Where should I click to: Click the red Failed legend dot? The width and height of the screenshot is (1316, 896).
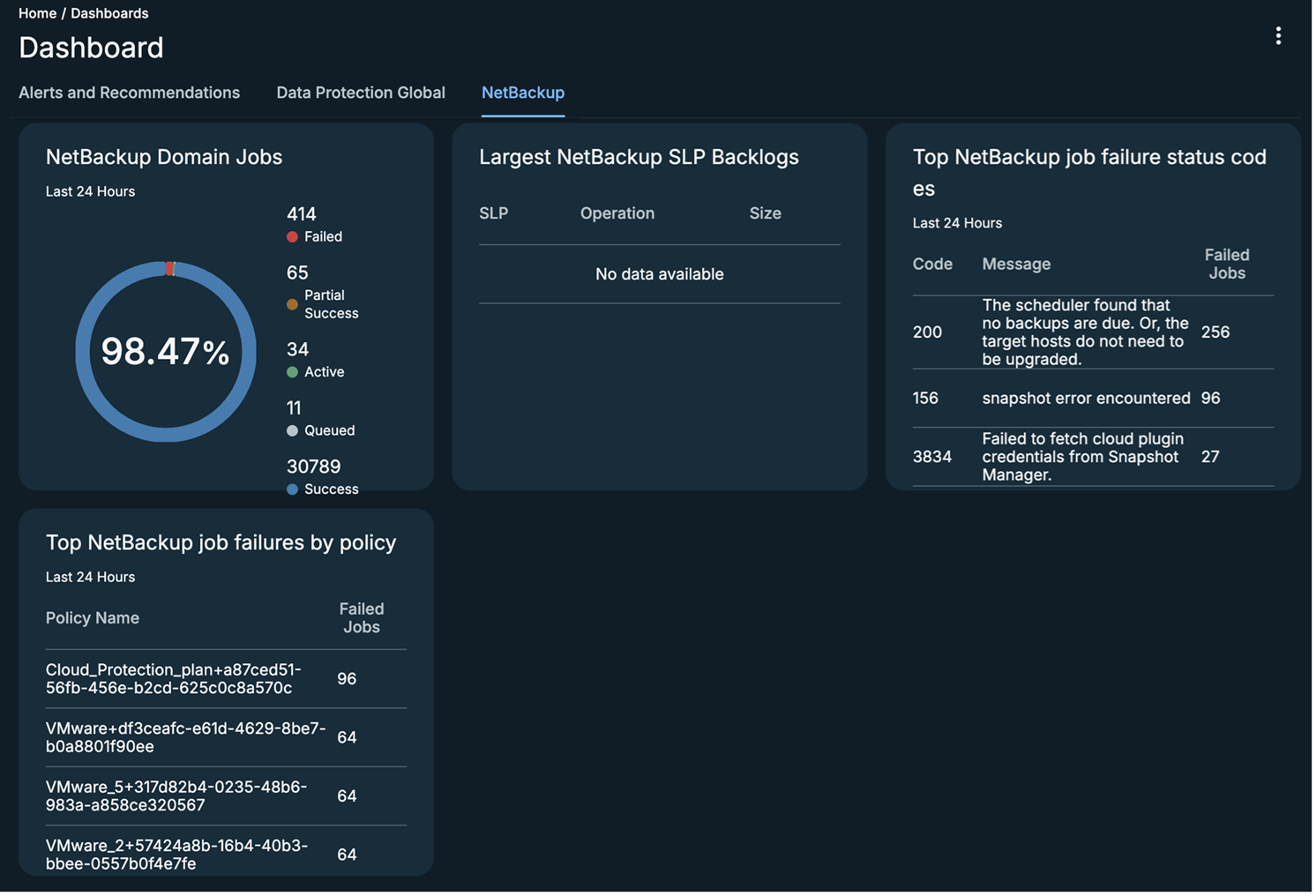(x=292, y=237)
